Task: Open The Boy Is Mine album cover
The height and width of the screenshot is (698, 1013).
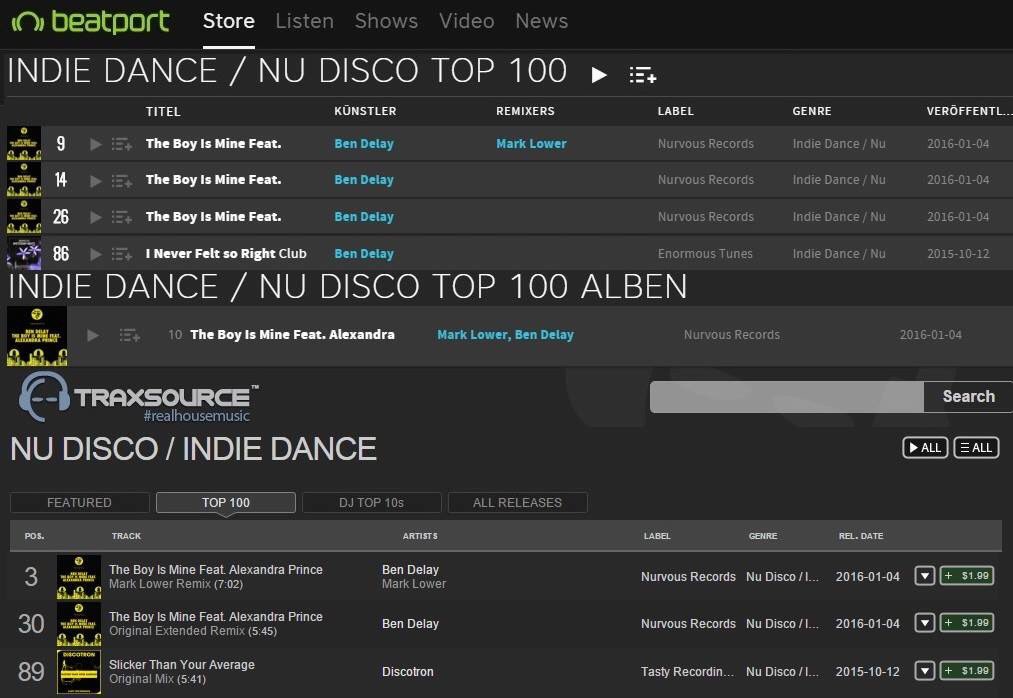Action: (x=37, y=336)
